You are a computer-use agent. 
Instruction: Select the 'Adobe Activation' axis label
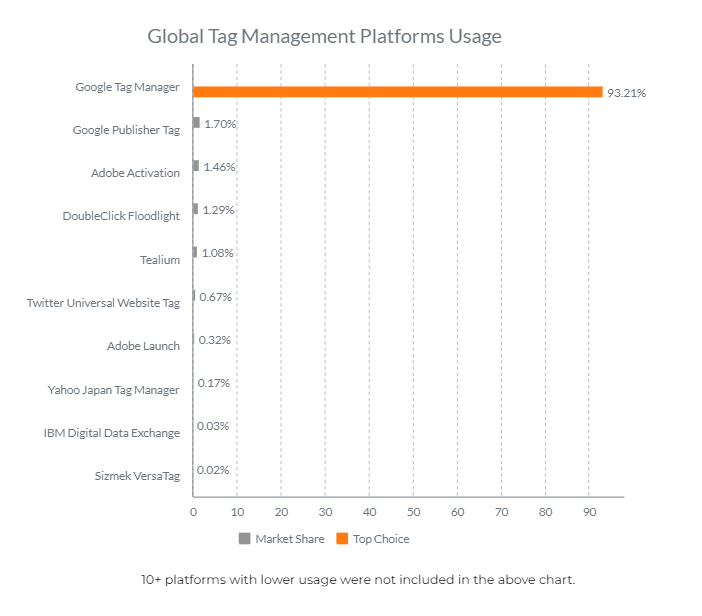(135, 173)
